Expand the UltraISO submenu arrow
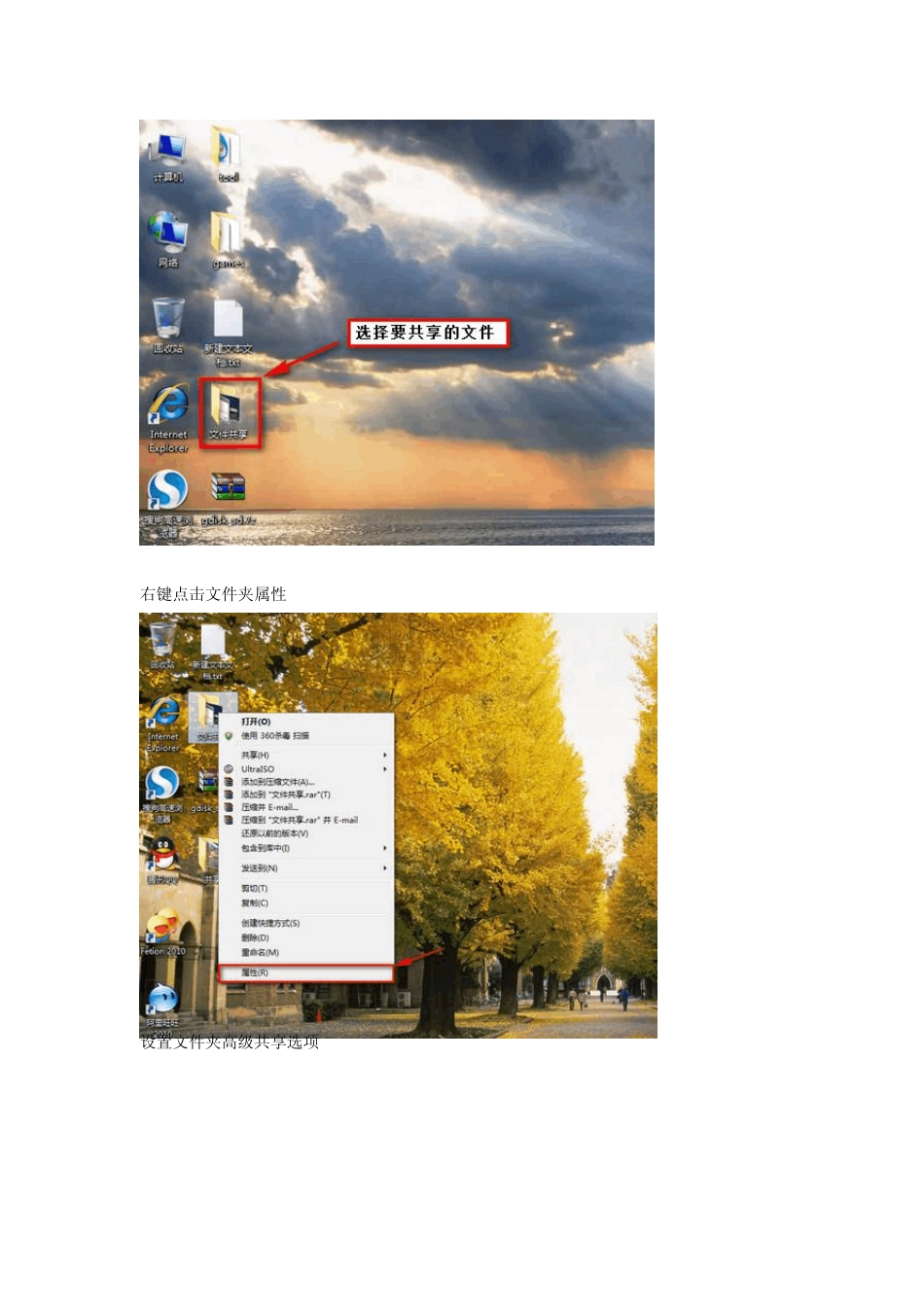The image size is (924, 1307). point(385,769)
